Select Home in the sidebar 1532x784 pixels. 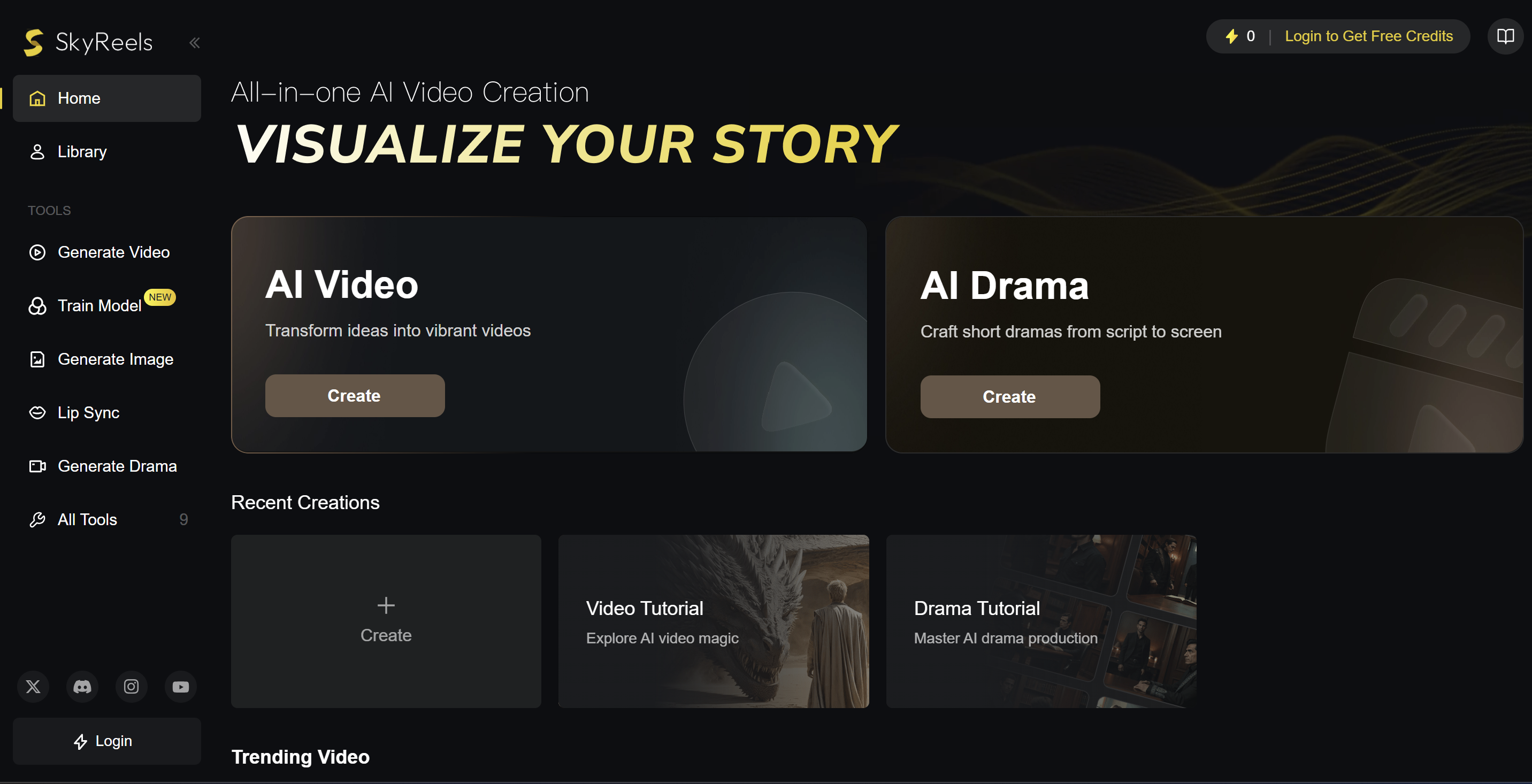107,98
